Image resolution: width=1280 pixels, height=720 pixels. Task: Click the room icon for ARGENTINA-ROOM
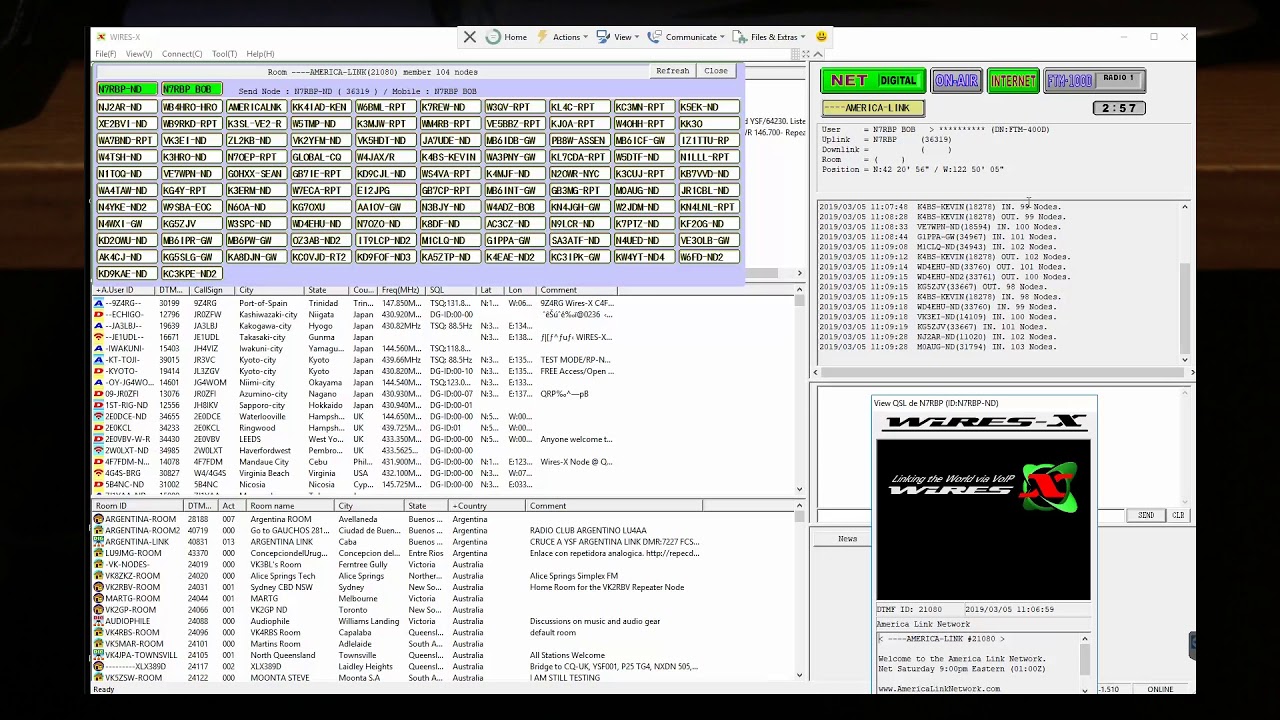pos(99,519)
